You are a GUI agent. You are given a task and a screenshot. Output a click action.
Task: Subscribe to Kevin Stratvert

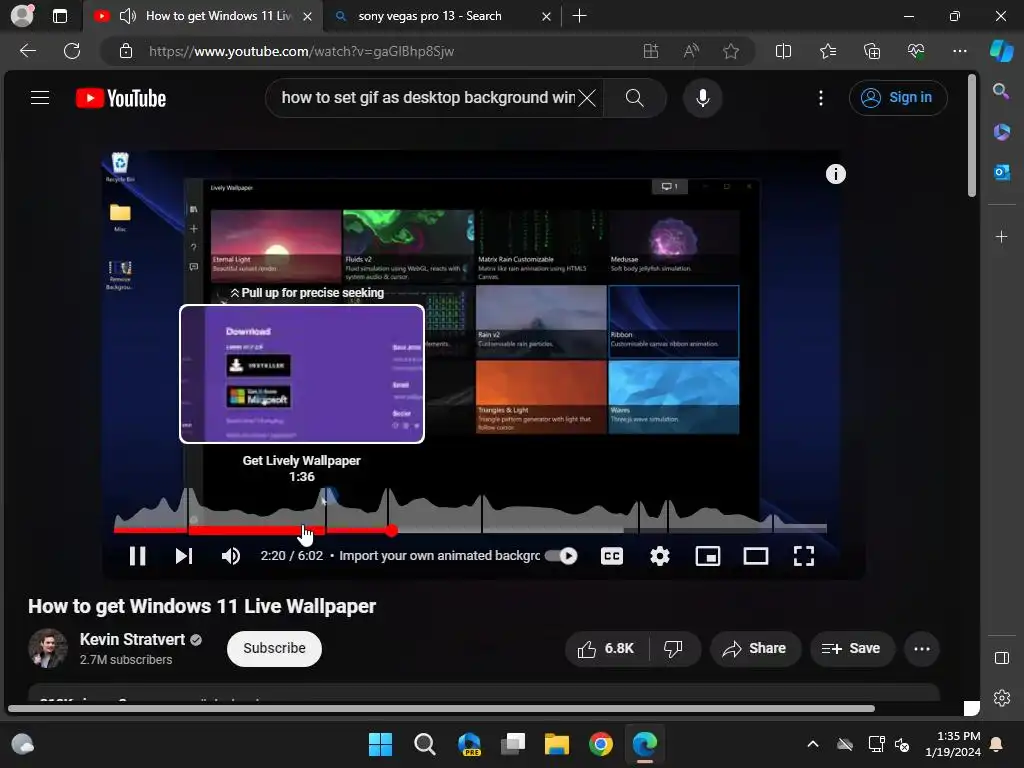tap(274, 648)
